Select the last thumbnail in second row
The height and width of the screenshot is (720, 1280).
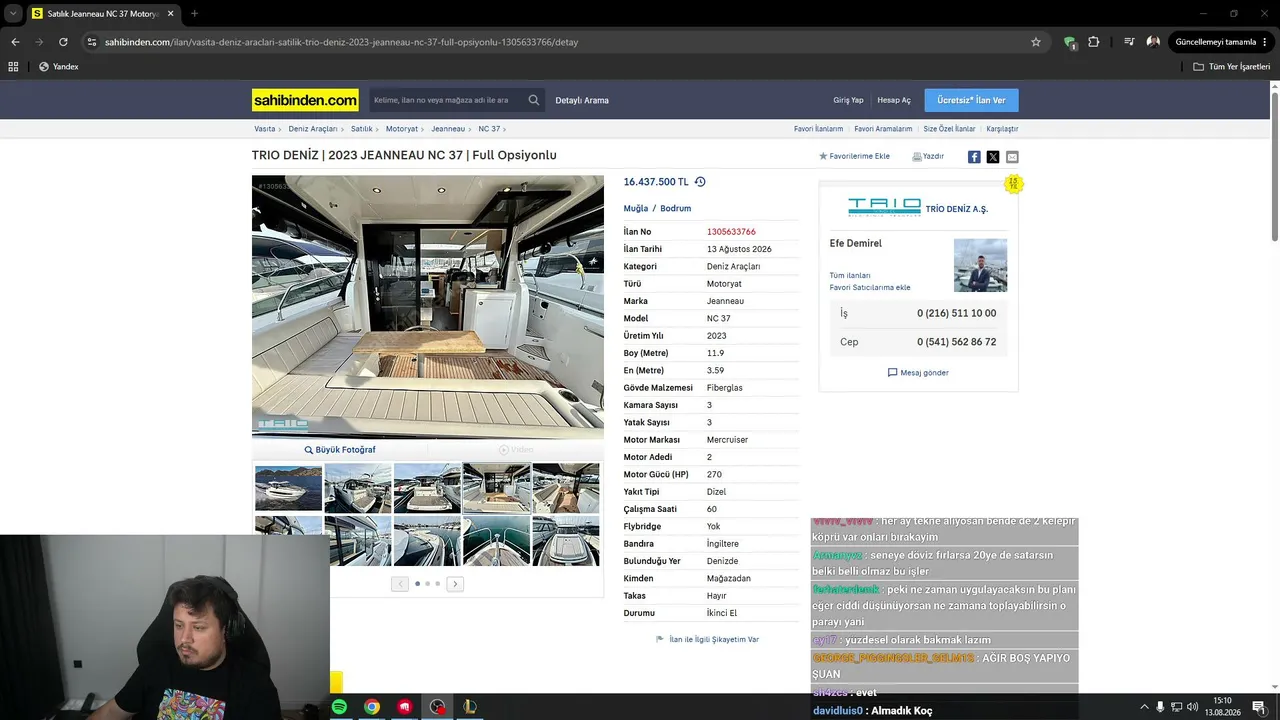(x=566, y=541)
